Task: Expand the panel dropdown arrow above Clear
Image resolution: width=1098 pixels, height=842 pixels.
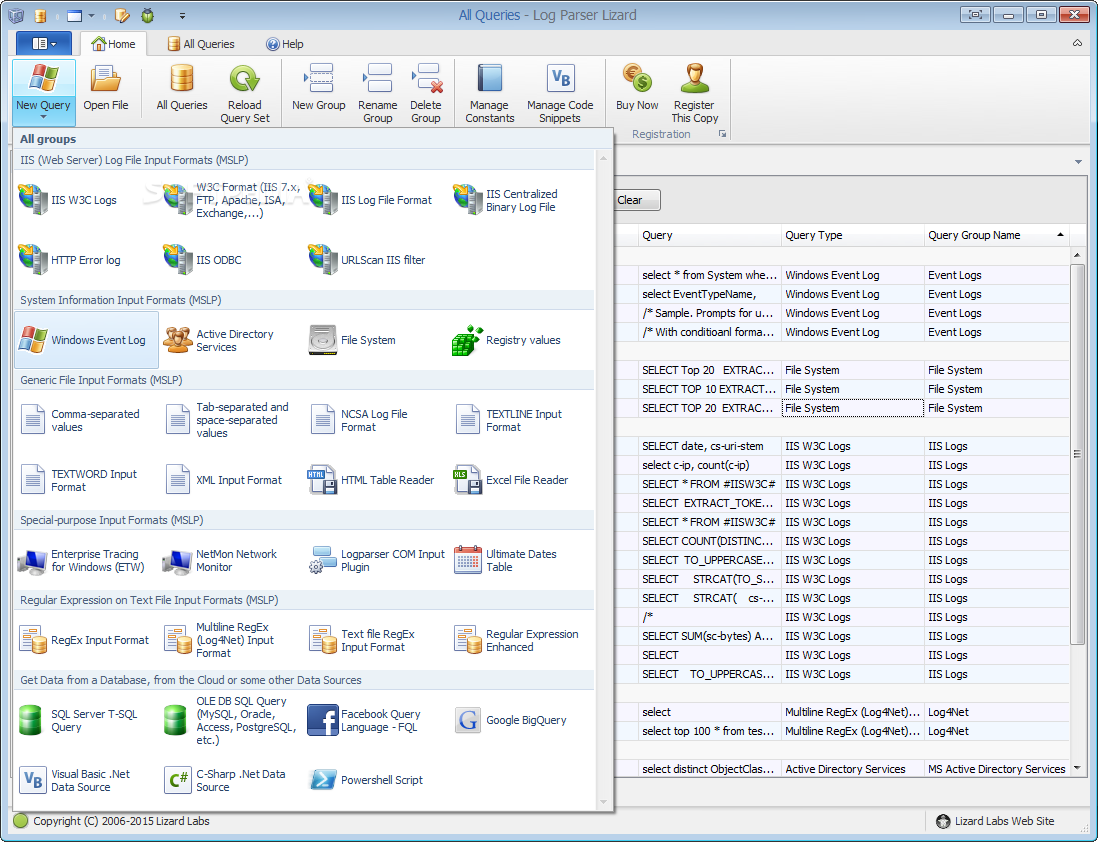Action: [1078, 162]
